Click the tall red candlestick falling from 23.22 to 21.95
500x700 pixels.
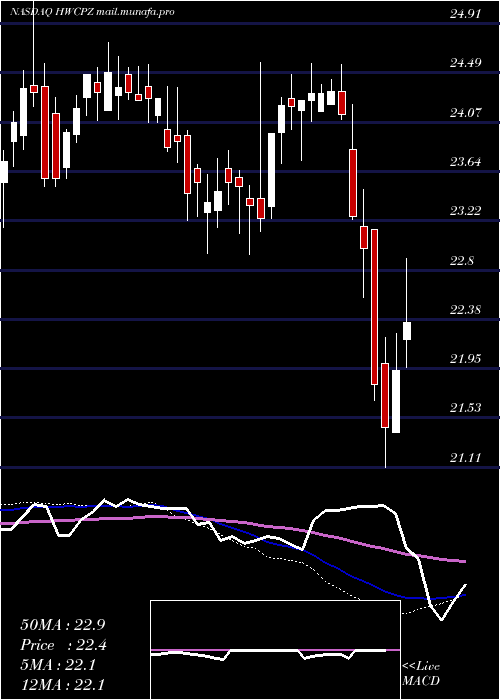tap(375, 307)
